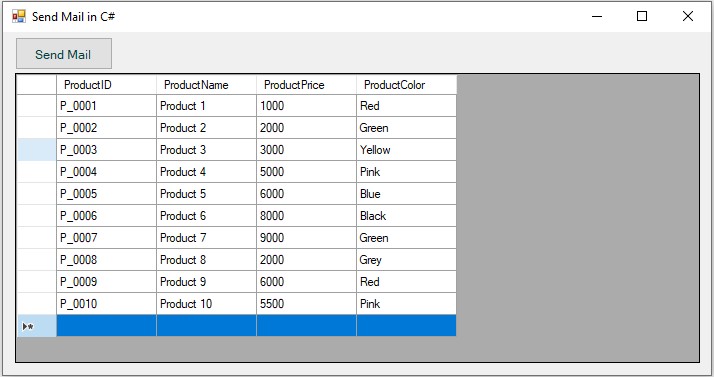This screenshot has height=377, width=714.
Task: Select the P_0005 cell
Action: coord(107,194)
